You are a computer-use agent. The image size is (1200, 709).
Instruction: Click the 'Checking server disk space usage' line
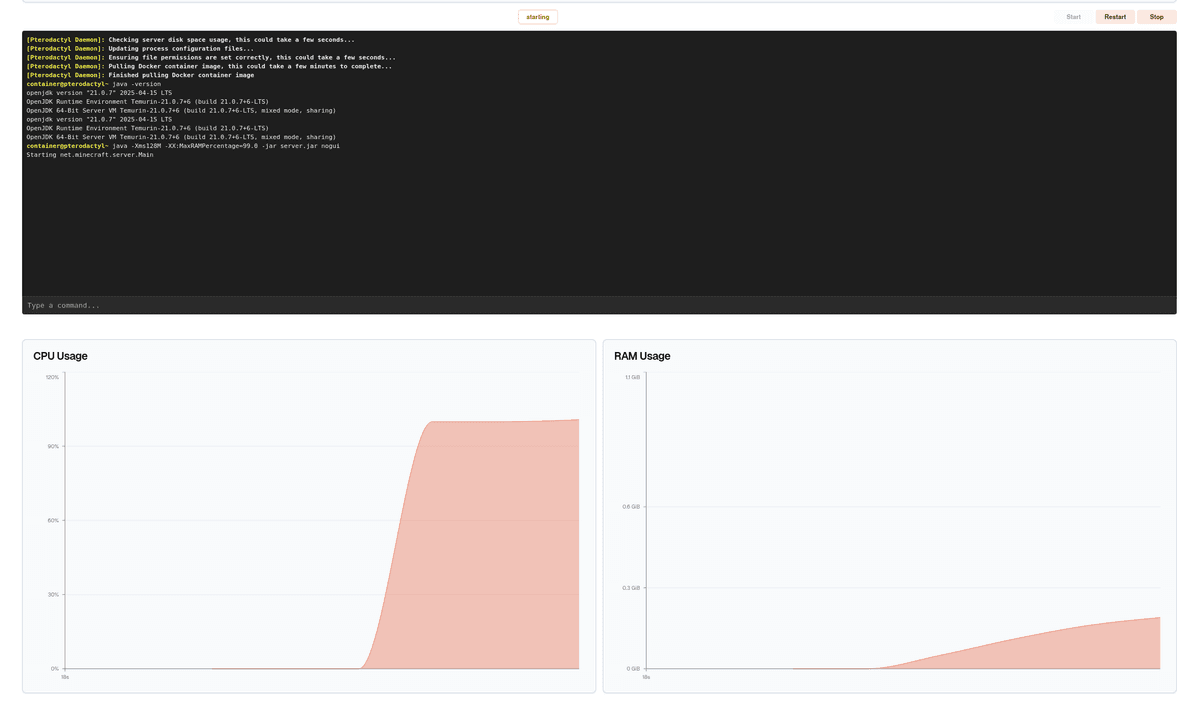click(191, 40)
